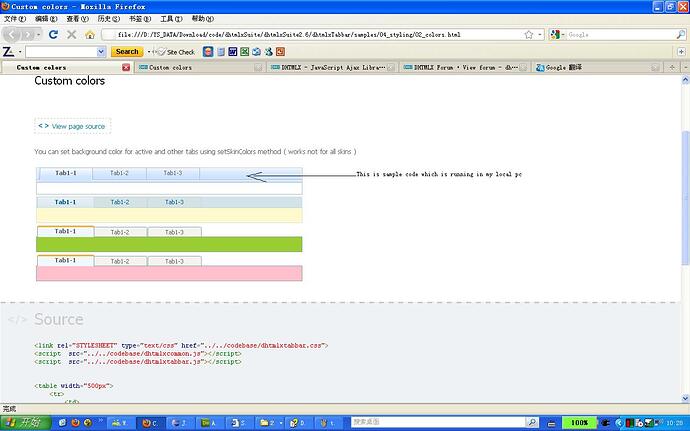Click the pale yellow tab content area

point(169,215)
